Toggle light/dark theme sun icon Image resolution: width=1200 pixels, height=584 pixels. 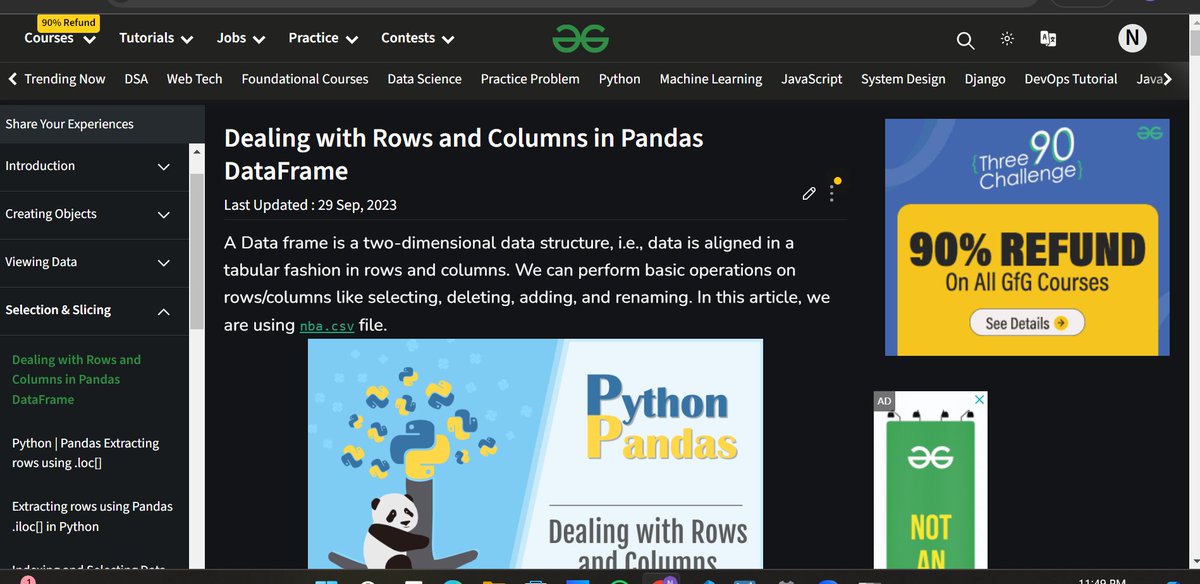pos(1007,39)
